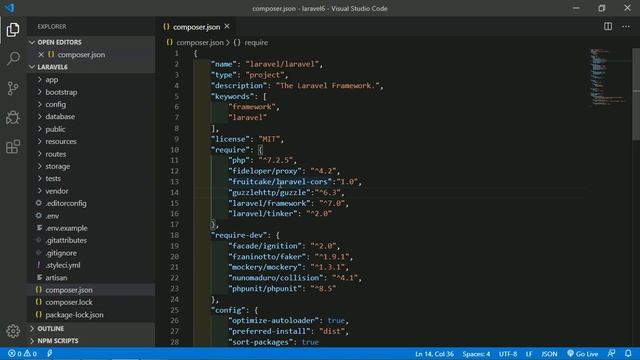Click composer.json in the breadcrumb
Viewport: 640px width, 360px height.
click(x=200, y=42)
